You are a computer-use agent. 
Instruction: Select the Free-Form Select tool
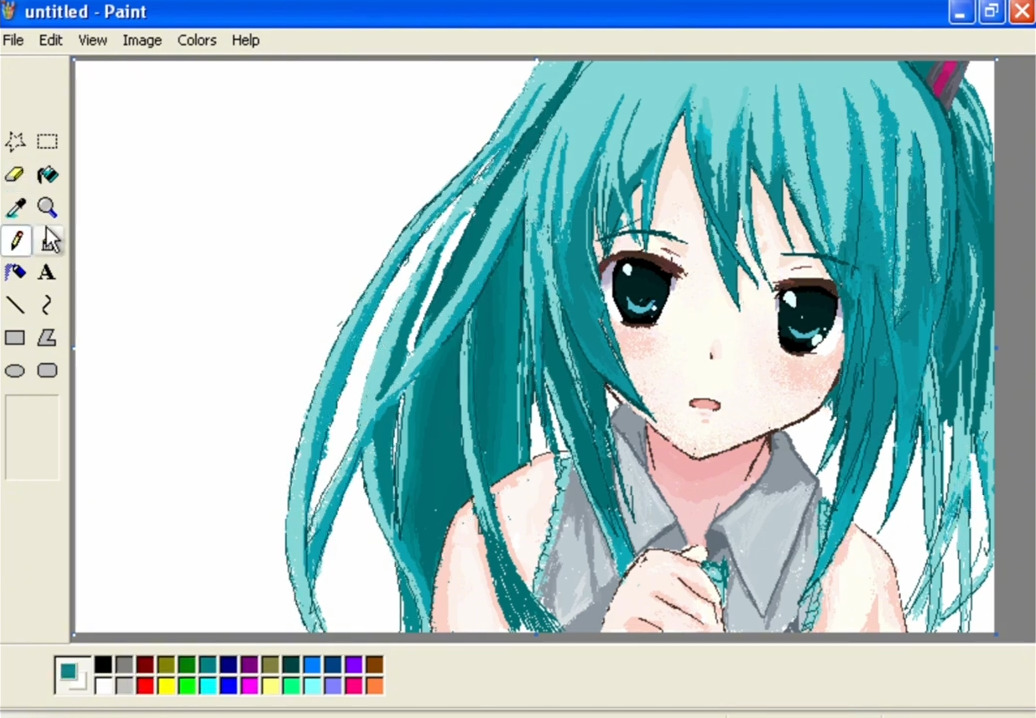coord(15,141)
